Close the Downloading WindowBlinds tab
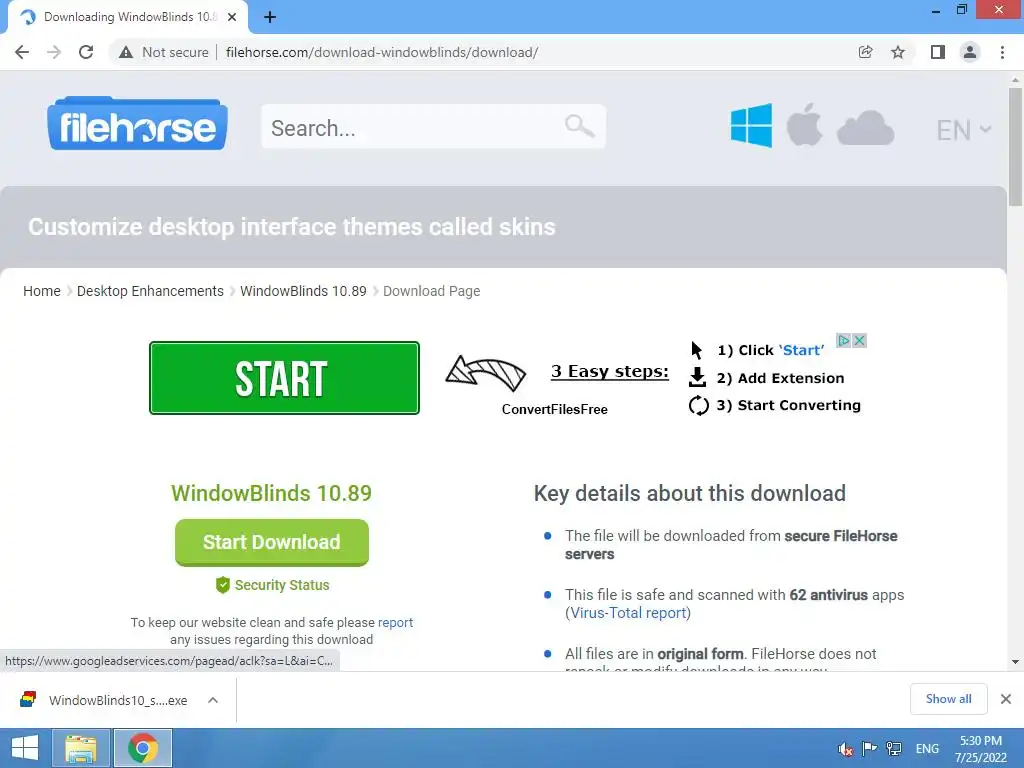This screenshot has width=1024, height=768. [x=232, y=17]
